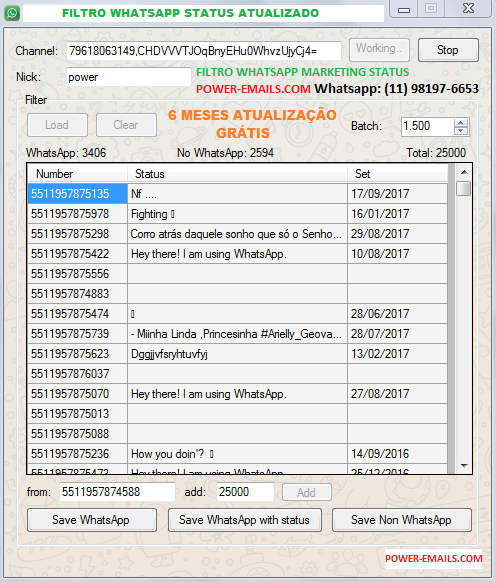This screenshot has width=496, height=582.
Task: Click the 'No WhatsApp: 2594' counter
Action: tap(225, 153)
